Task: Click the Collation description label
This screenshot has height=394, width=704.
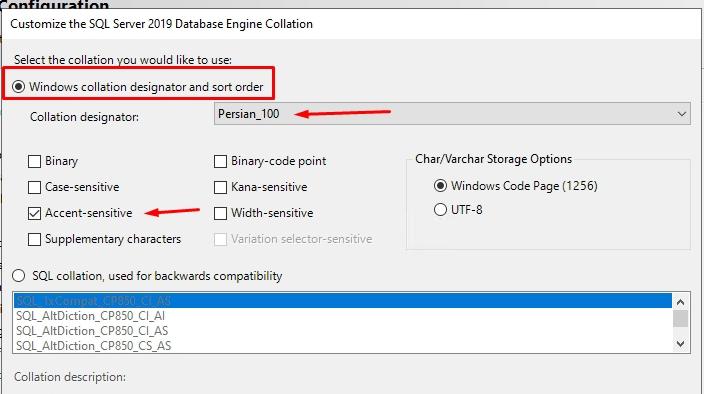Action: 70,377
